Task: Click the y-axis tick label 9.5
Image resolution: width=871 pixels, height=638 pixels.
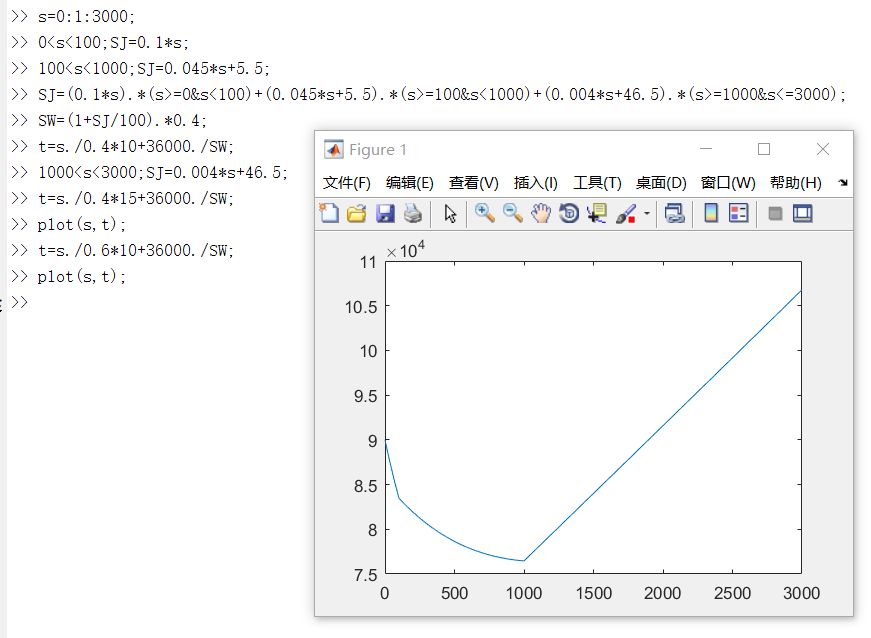Action: (365, 396)
